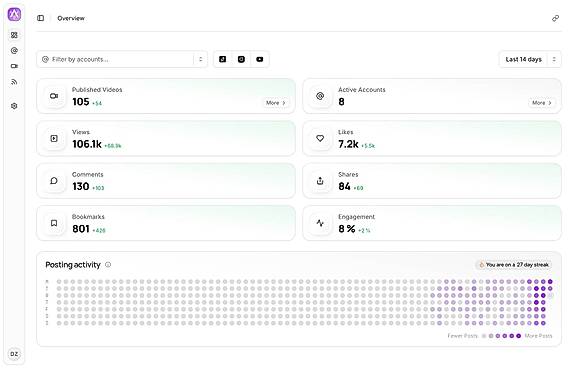Open the dashboard grid icon in sidebar

click(x=14, y=35)
